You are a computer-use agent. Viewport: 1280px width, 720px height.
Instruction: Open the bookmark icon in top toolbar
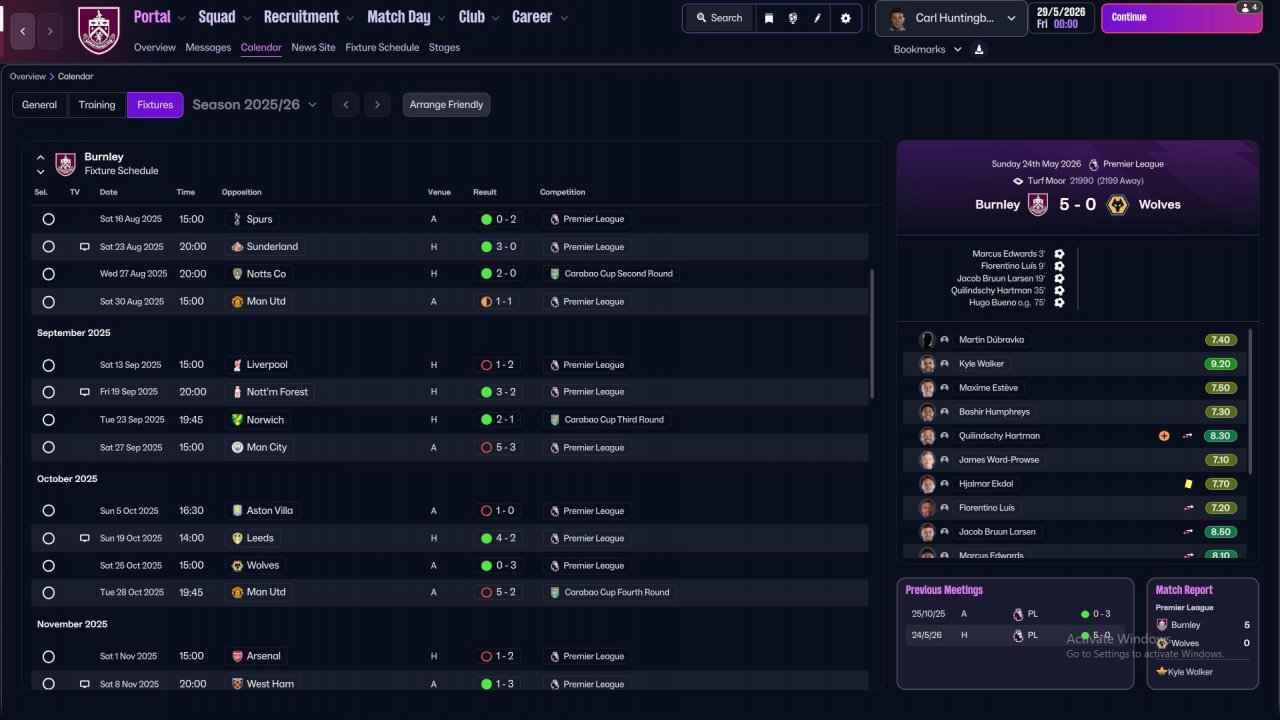click(768, 18)
